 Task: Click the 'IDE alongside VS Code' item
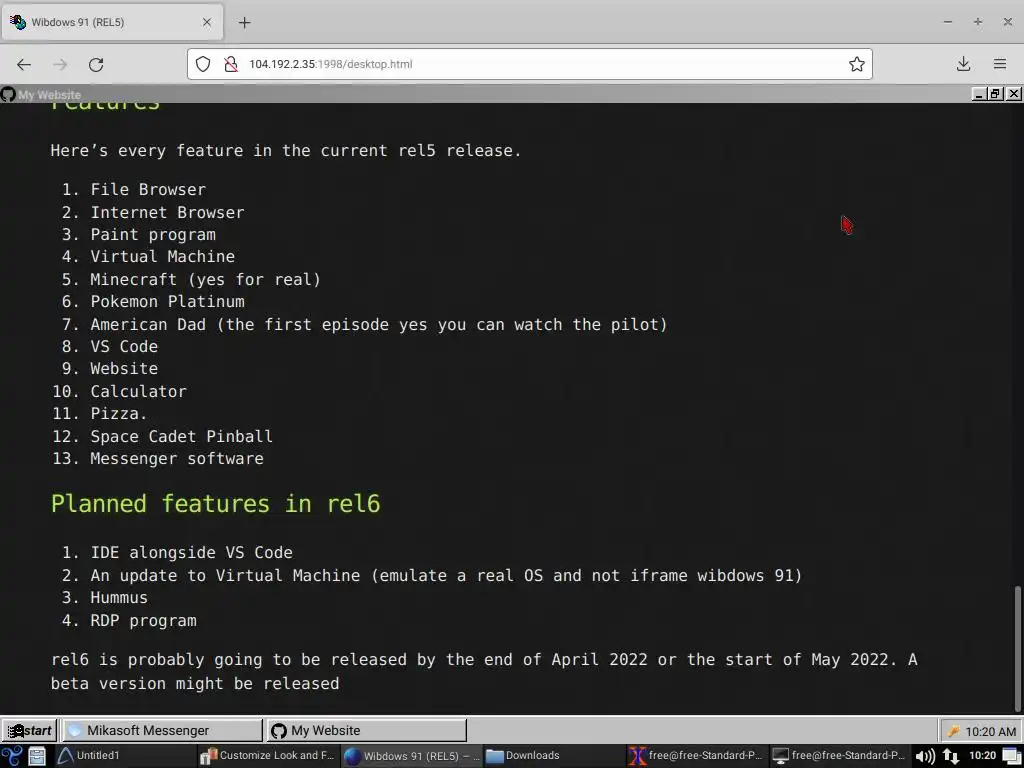(191, 552)
